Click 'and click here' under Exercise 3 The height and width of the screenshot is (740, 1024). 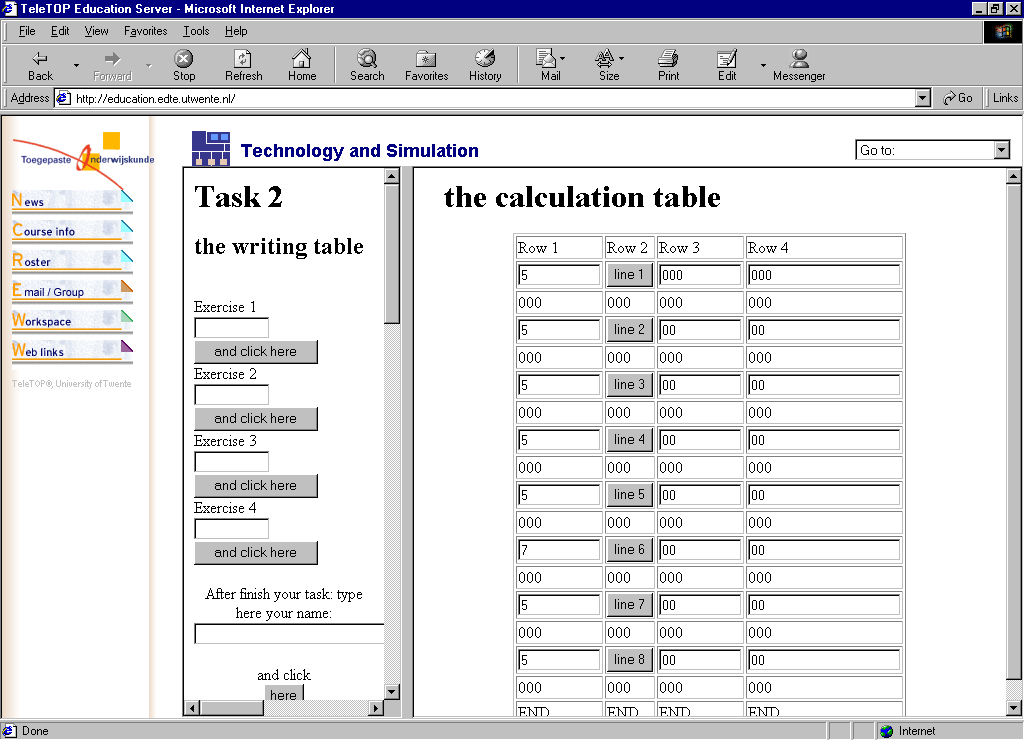(x=255, y=485)
